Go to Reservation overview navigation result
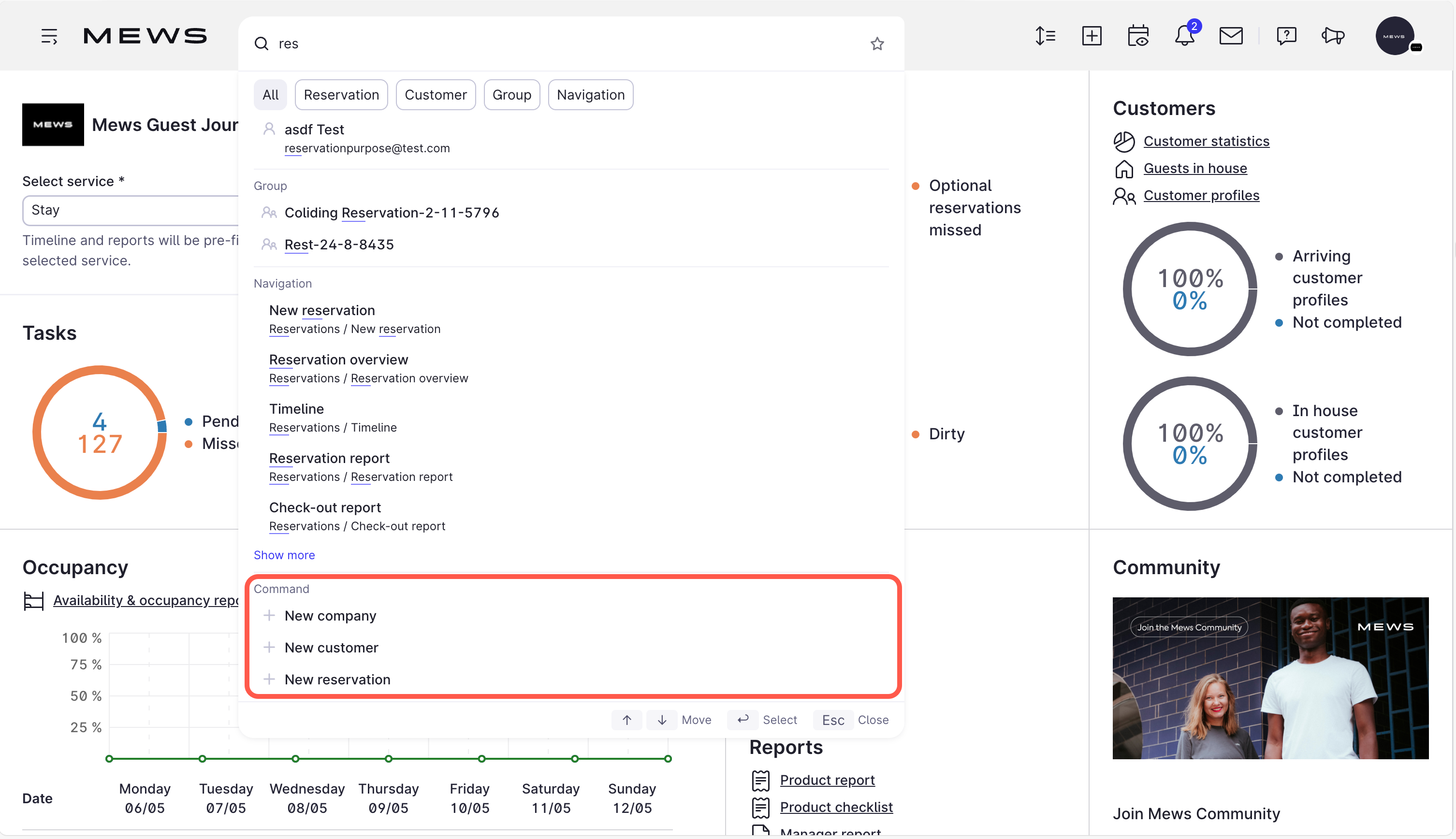1456x839 pixels. pos(571,369)
